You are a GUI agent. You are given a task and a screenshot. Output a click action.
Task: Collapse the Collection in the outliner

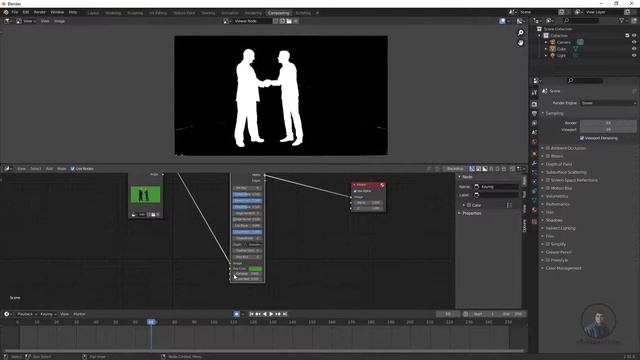[540, 36]
